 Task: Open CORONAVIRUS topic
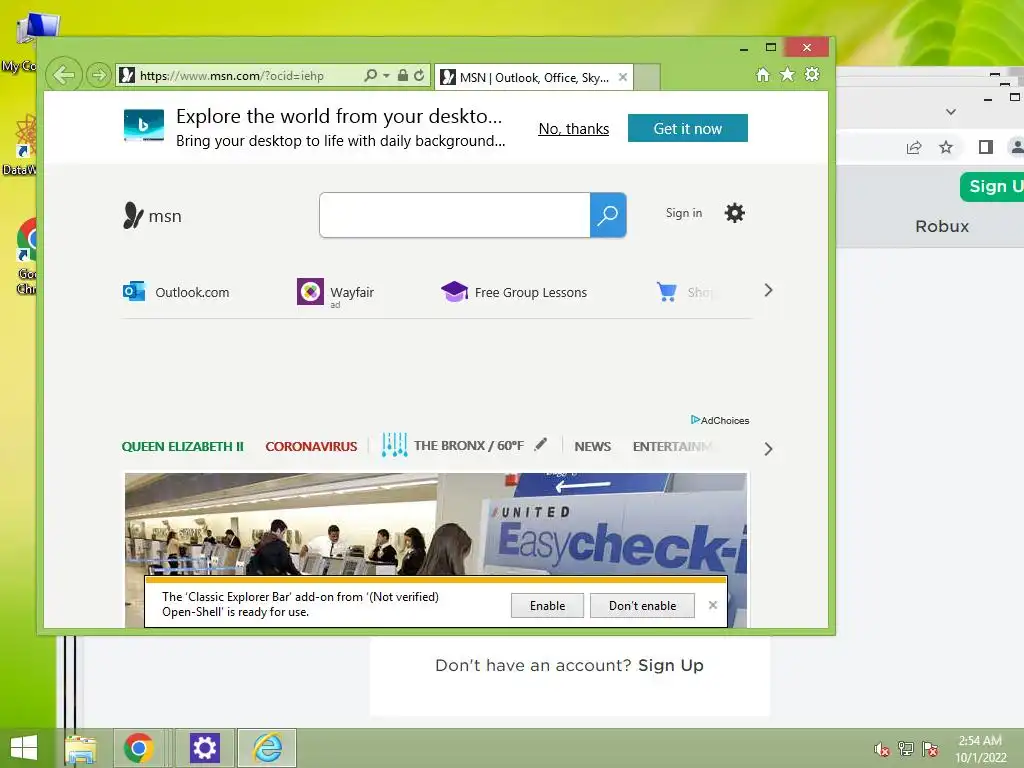[x=311, y=447]
